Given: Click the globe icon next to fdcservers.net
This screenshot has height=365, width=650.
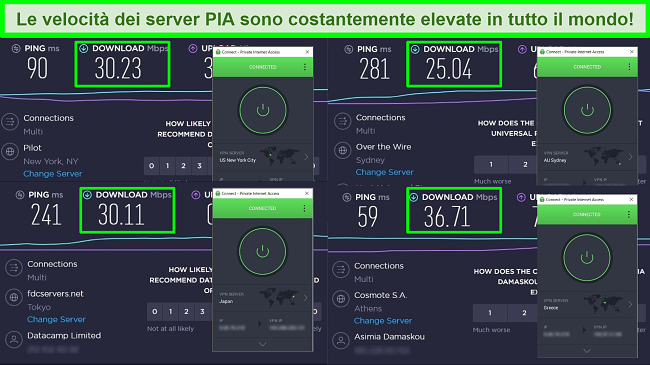Looking at the screenshot, I should 14,297.
